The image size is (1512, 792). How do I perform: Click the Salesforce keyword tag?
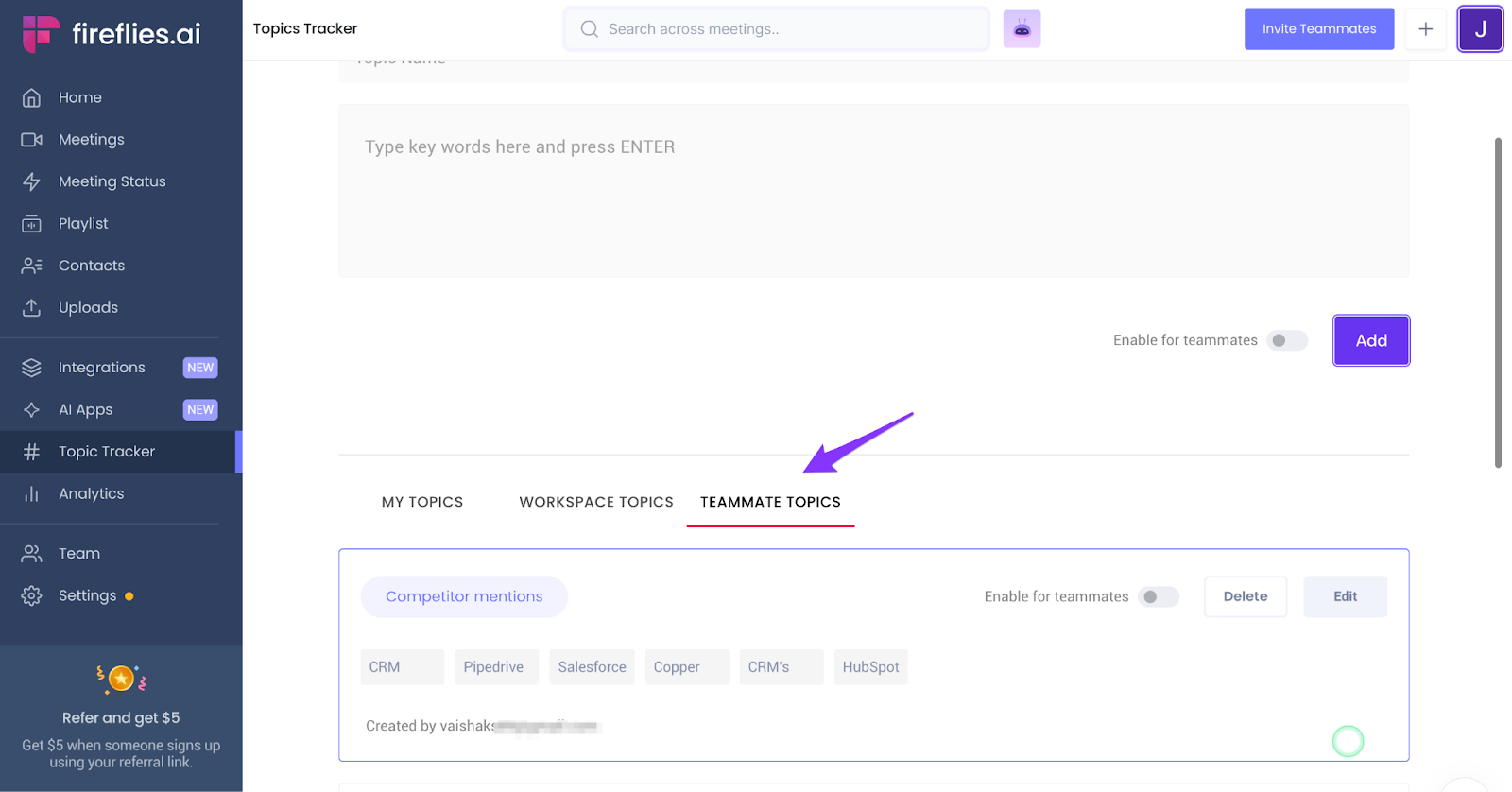point(592,667)
